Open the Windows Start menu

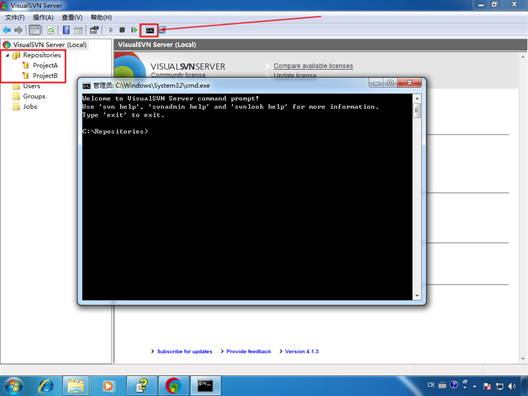pyautogui.click(x=14, y=386)
